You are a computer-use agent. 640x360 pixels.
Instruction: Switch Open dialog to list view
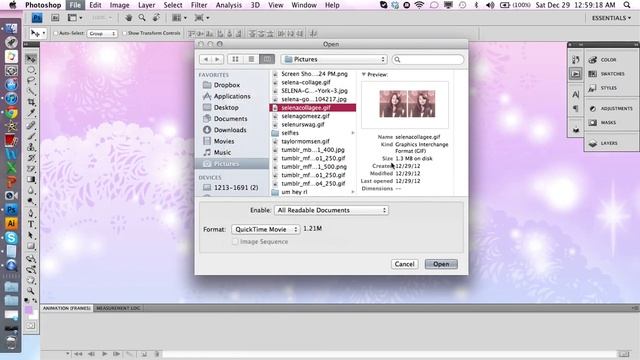(x=251, y=59)
